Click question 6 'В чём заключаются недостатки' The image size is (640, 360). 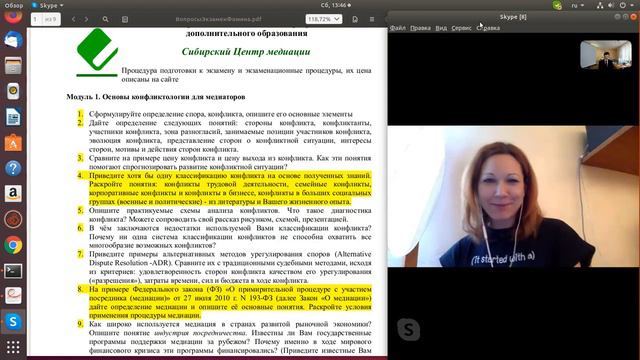pos(230,237)
